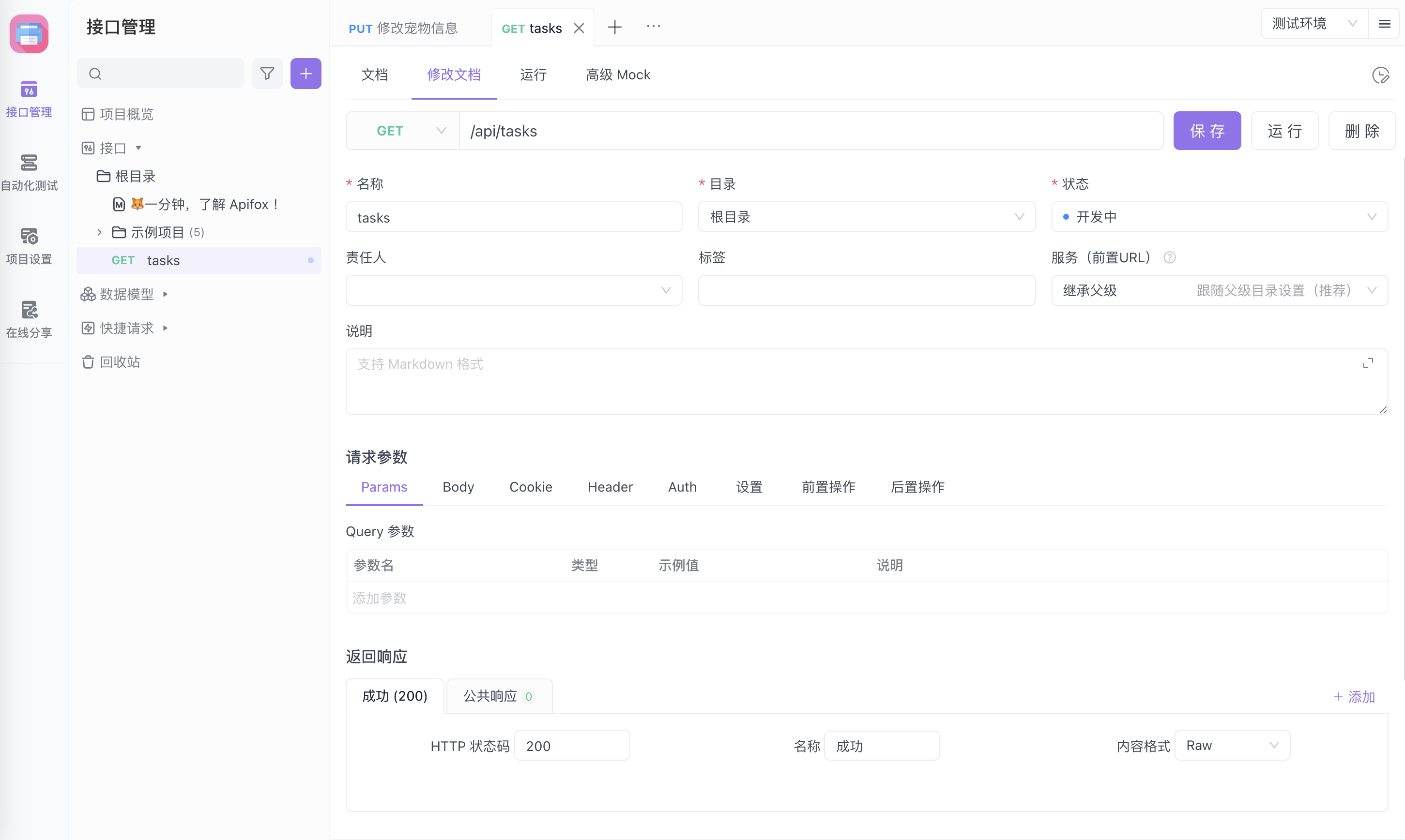Click the purple plus add button
The image size is (1405, 840).
(x=306, y=74)
